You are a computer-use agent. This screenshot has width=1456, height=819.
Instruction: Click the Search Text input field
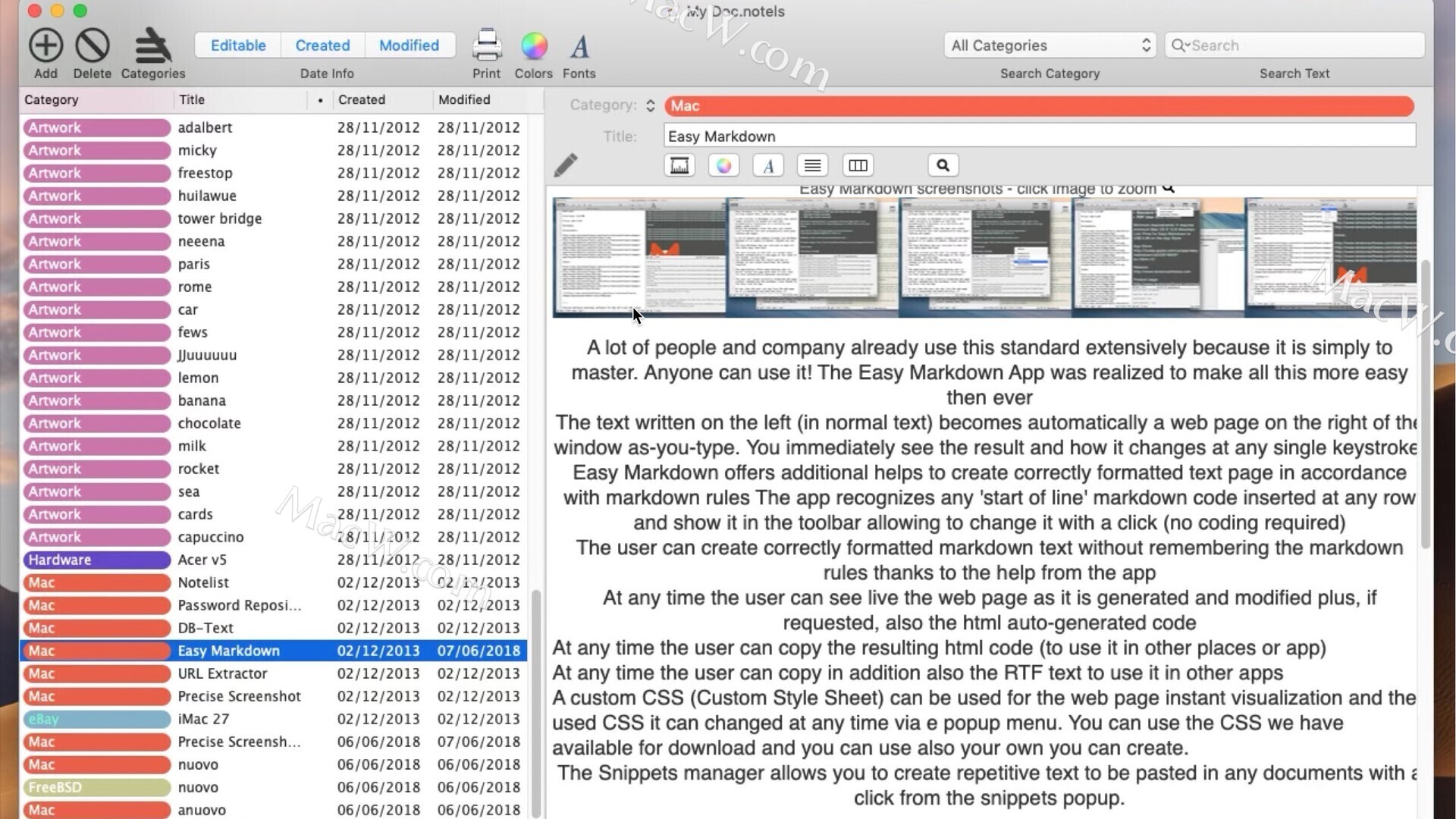point(1294,45)
